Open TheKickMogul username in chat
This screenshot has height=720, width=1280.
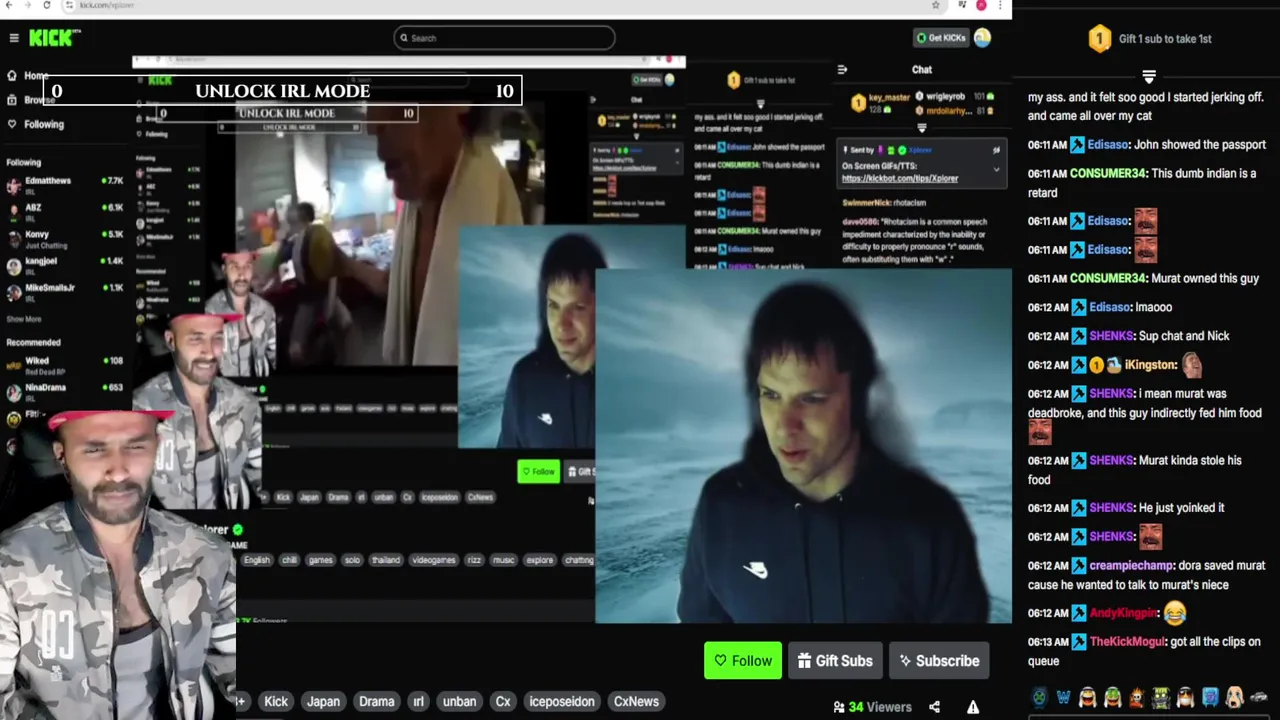1126,642
